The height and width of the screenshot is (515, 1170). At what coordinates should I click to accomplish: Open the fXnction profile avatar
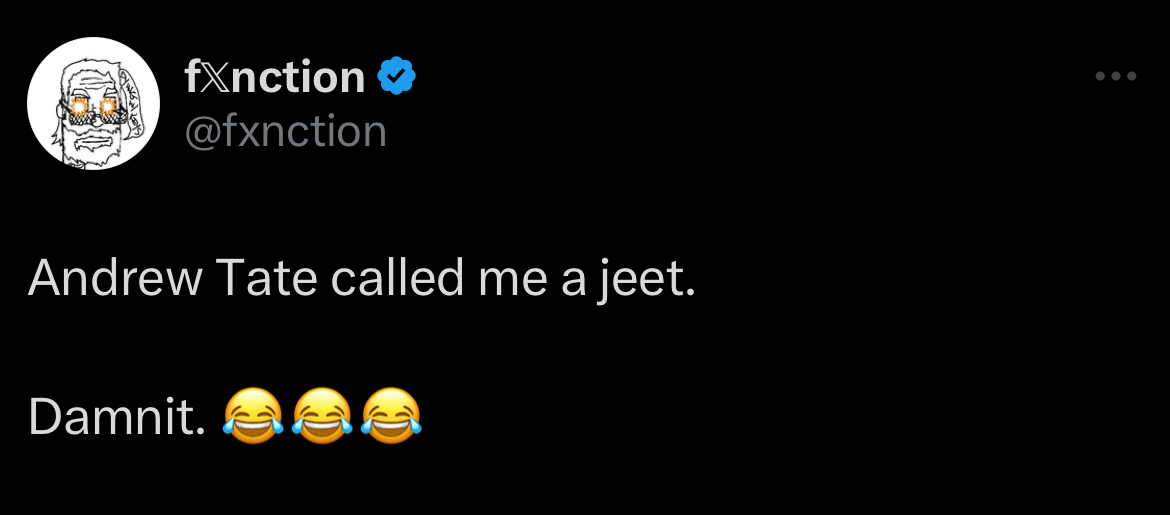[93, 104]
